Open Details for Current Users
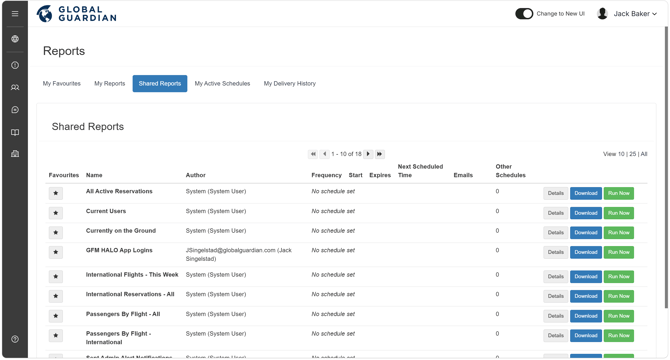Viewport: 670px width, 360px height. pos(555,213)
